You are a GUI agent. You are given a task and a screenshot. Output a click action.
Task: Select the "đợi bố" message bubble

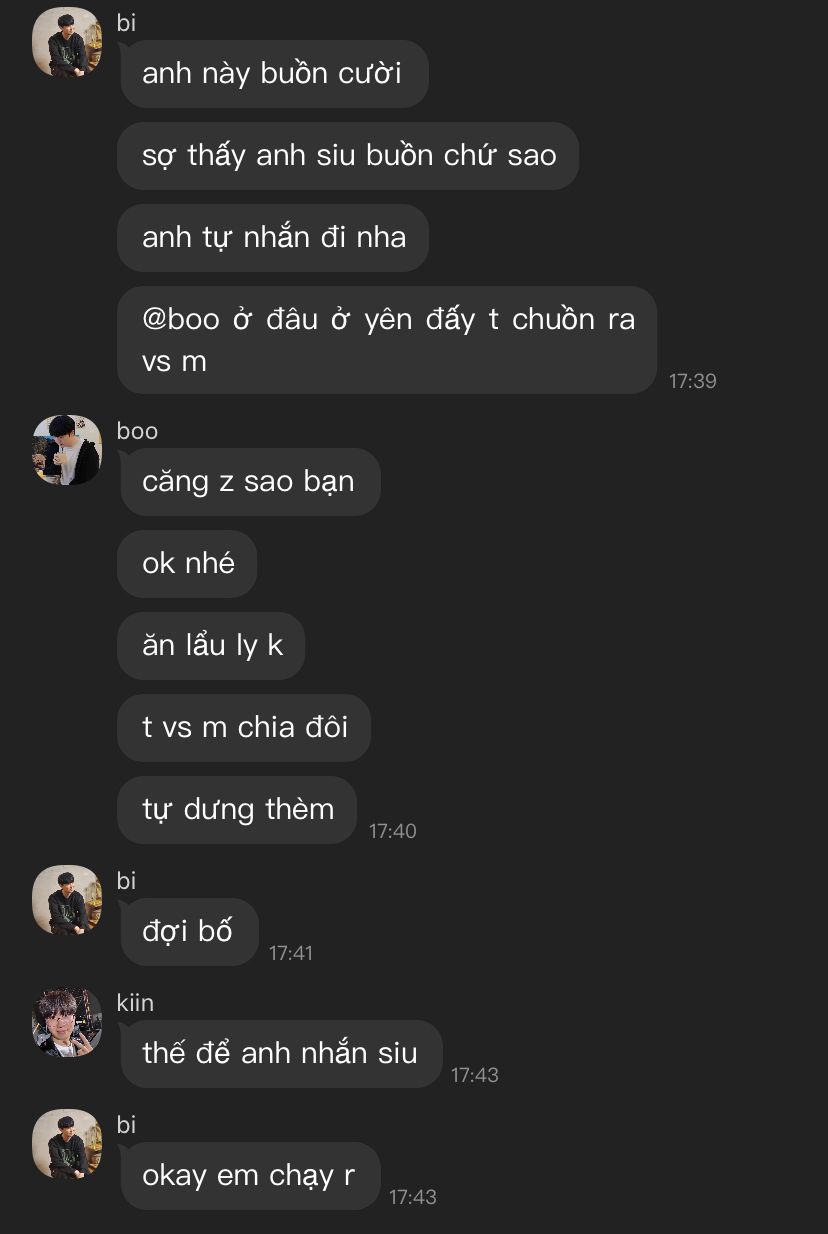point(188,932)
